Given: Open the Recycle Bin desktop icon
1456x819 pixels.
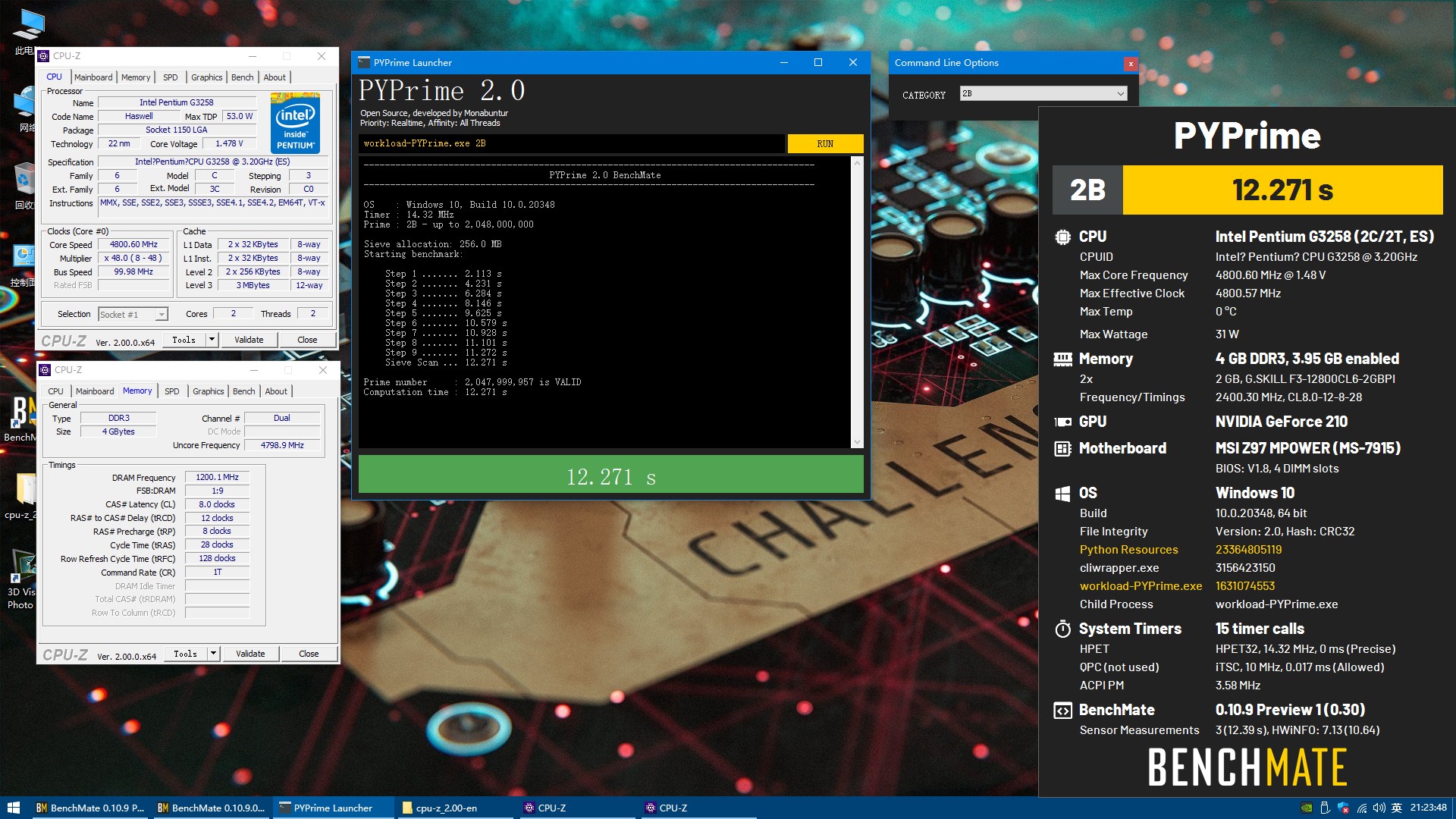Looking at the screenshot, I should click(x=25, y=187).
